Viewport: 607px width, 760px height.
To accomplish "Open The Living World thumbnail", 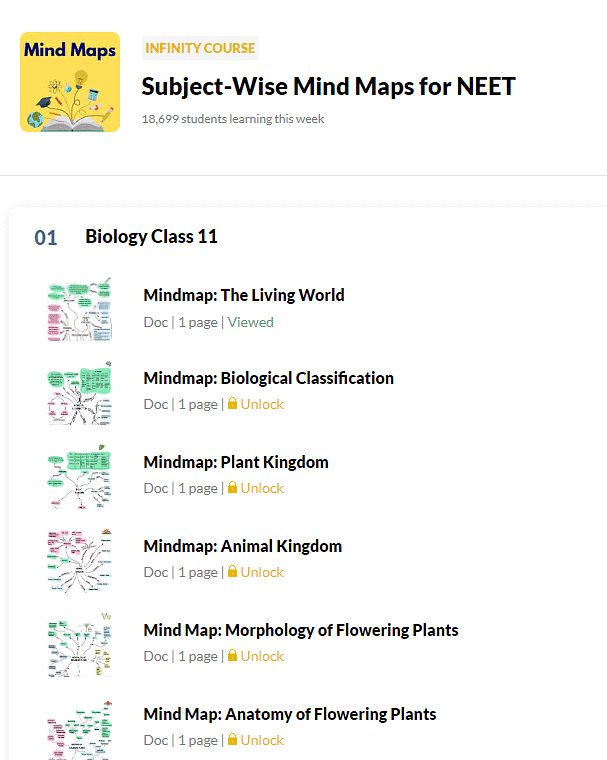I will coord(80,309).
